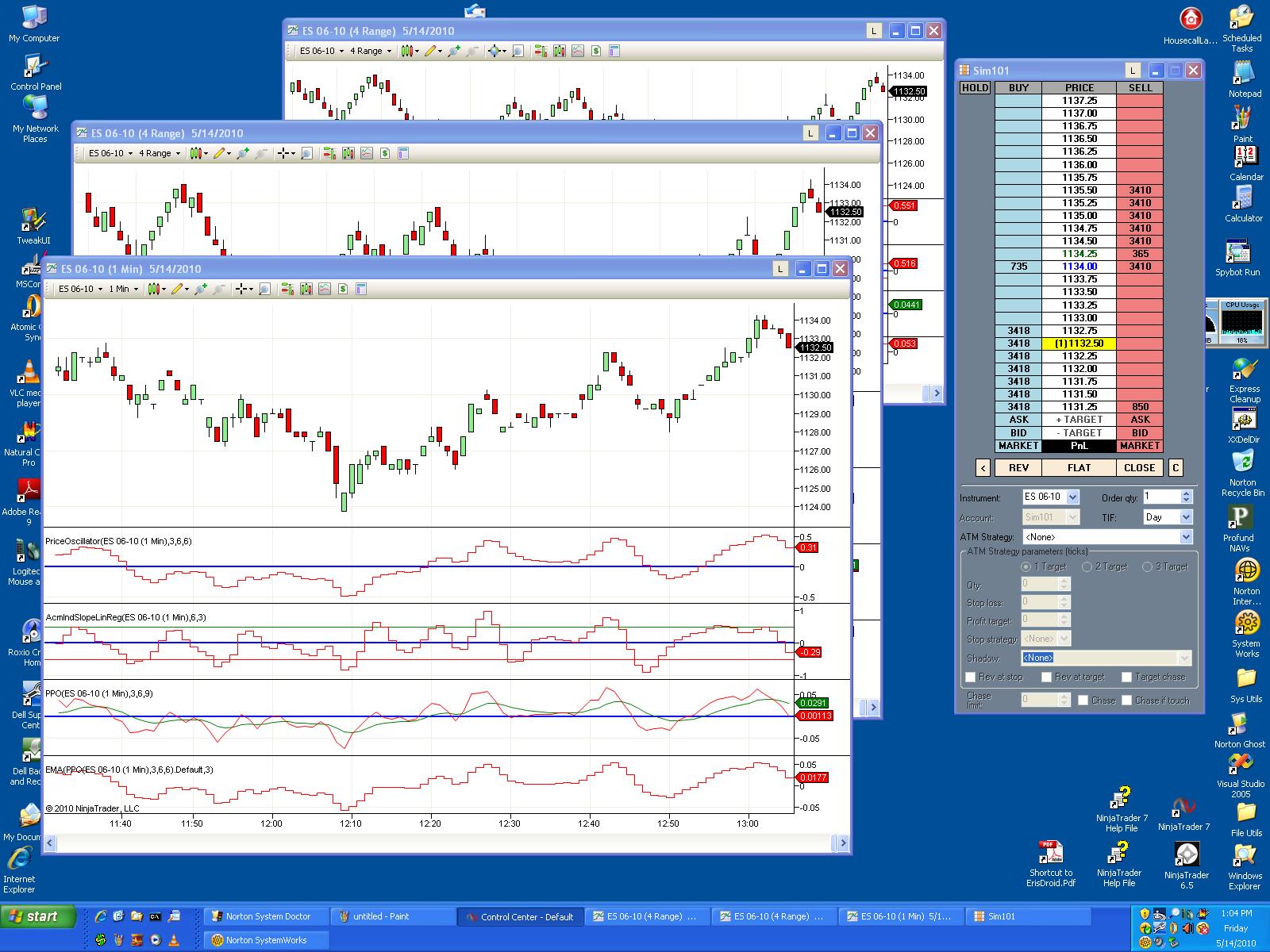
Task: Open HousecallLa desktop icon
Action: click(x=1190, y=25)
